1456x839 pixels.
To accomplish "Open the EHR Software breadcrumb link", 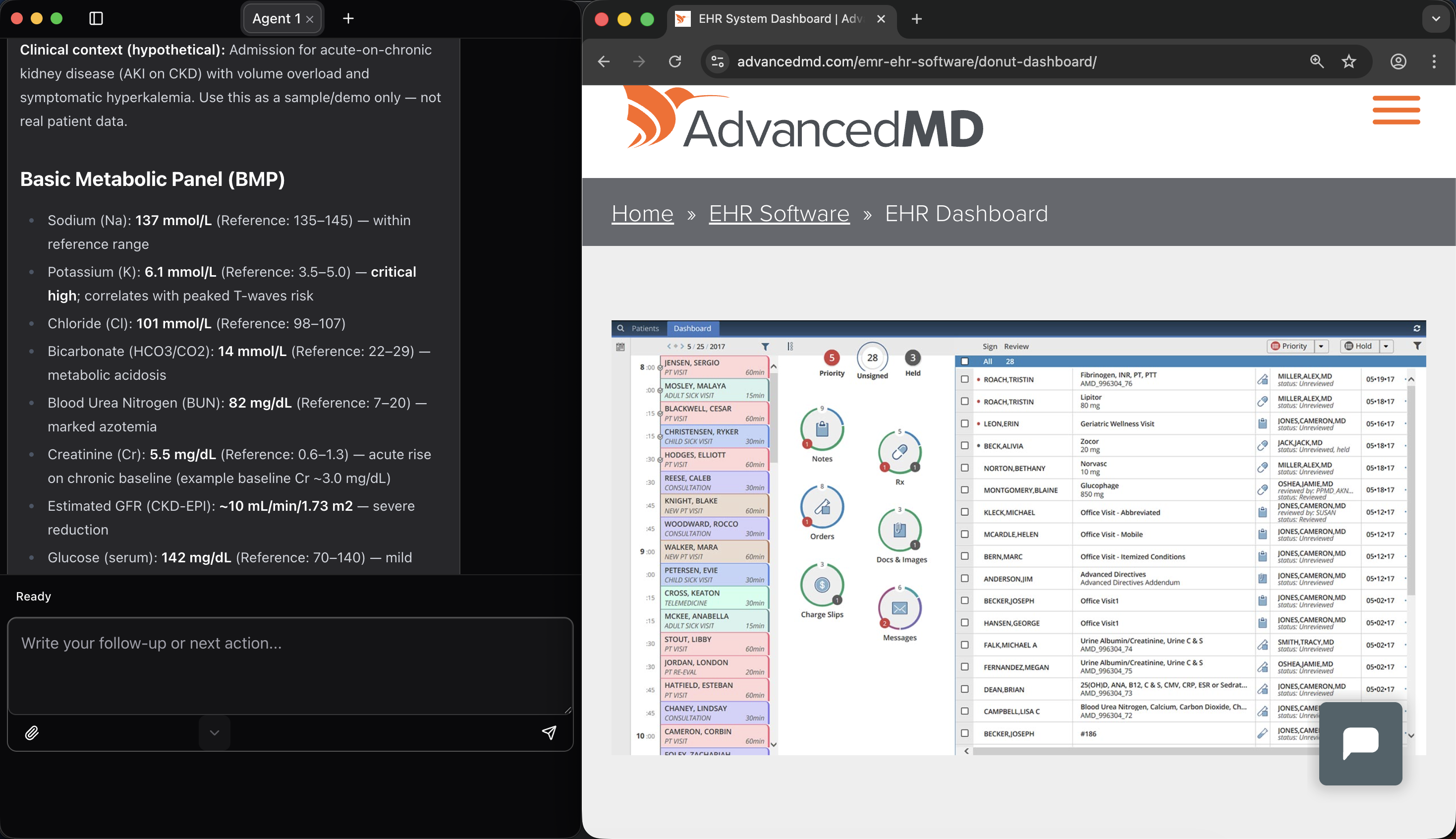I will tap(779, 213).
